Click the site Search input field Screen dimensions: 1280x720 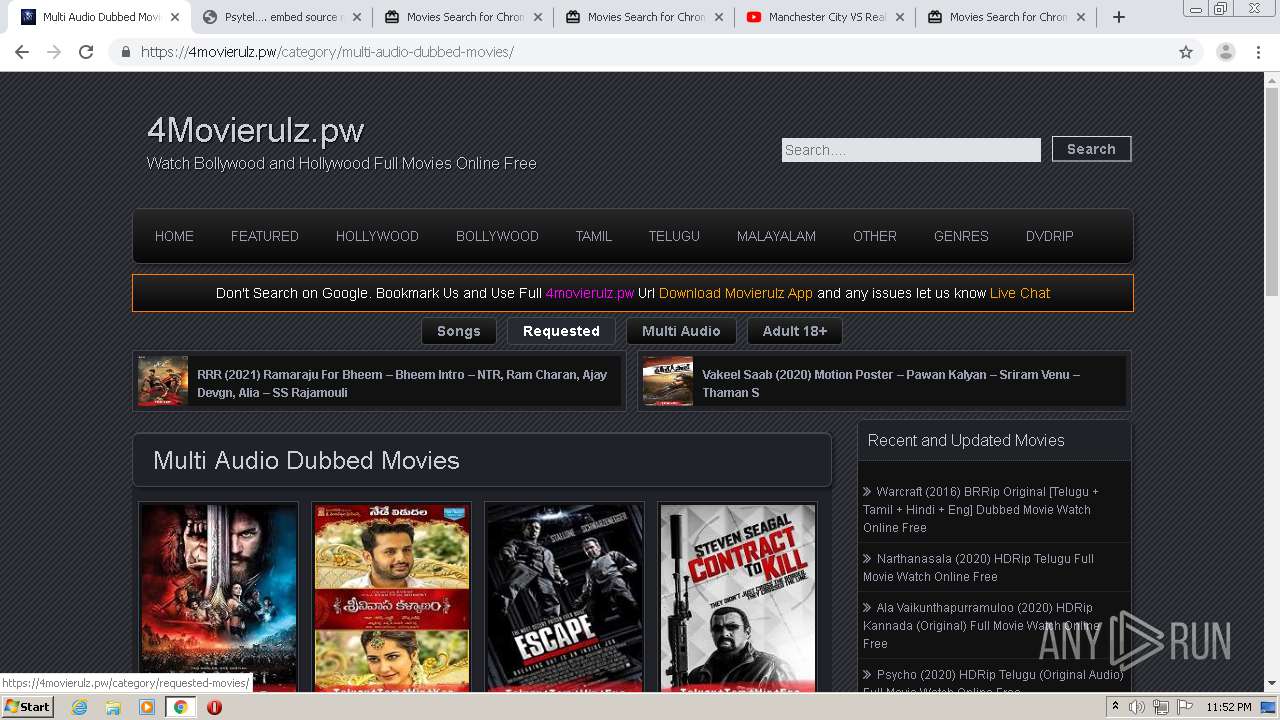point(911,150)
